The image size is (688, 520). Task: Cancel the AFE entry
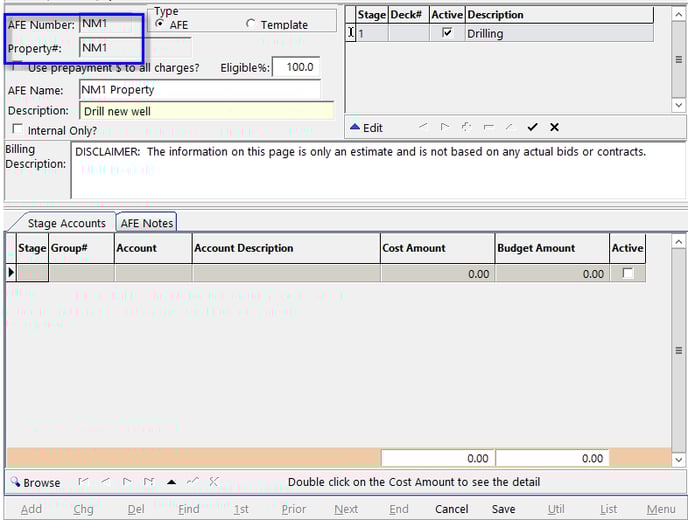click(x=452, y=509)
